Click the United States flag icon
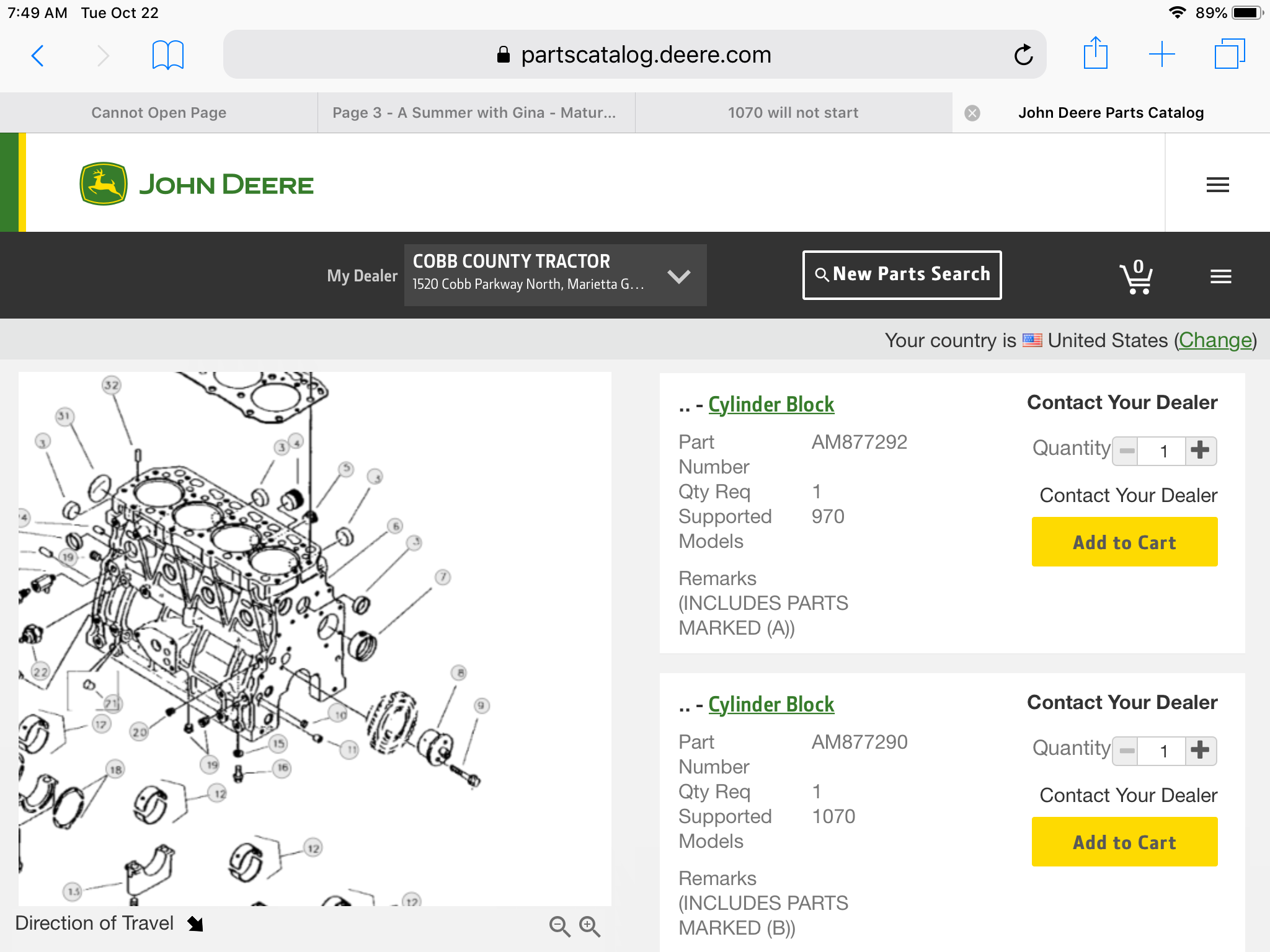Screen dimensions: 1270x952 [1032, 340]
